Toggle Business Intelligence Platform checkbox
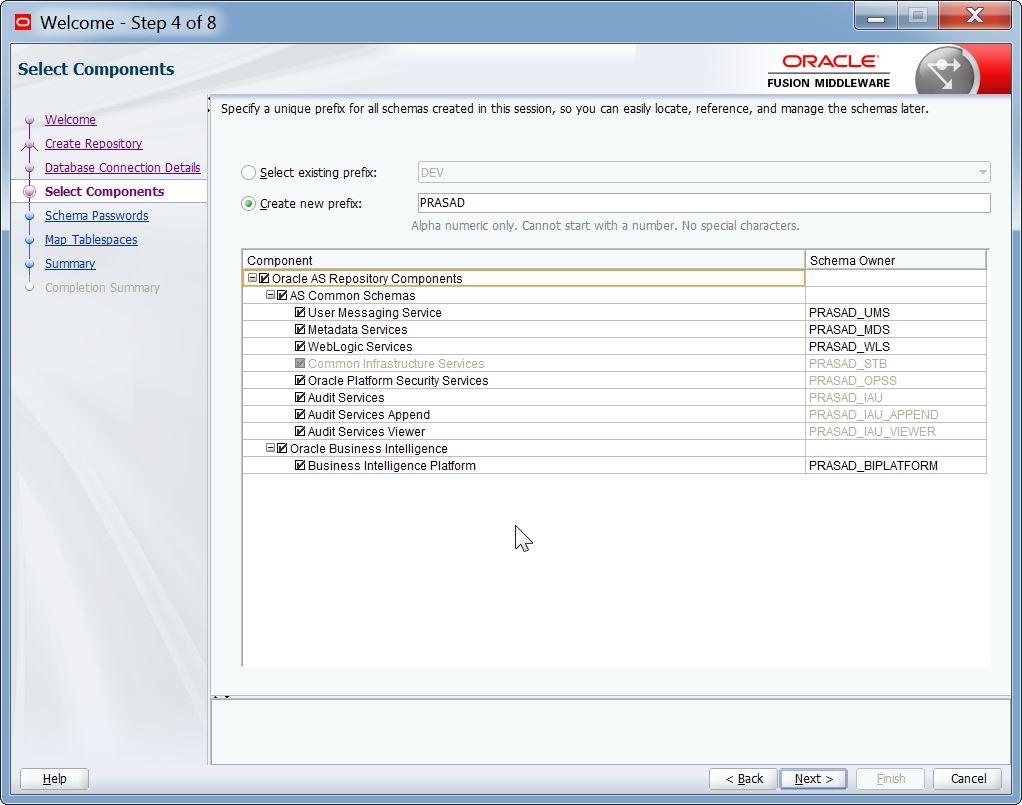 point(300,465)
